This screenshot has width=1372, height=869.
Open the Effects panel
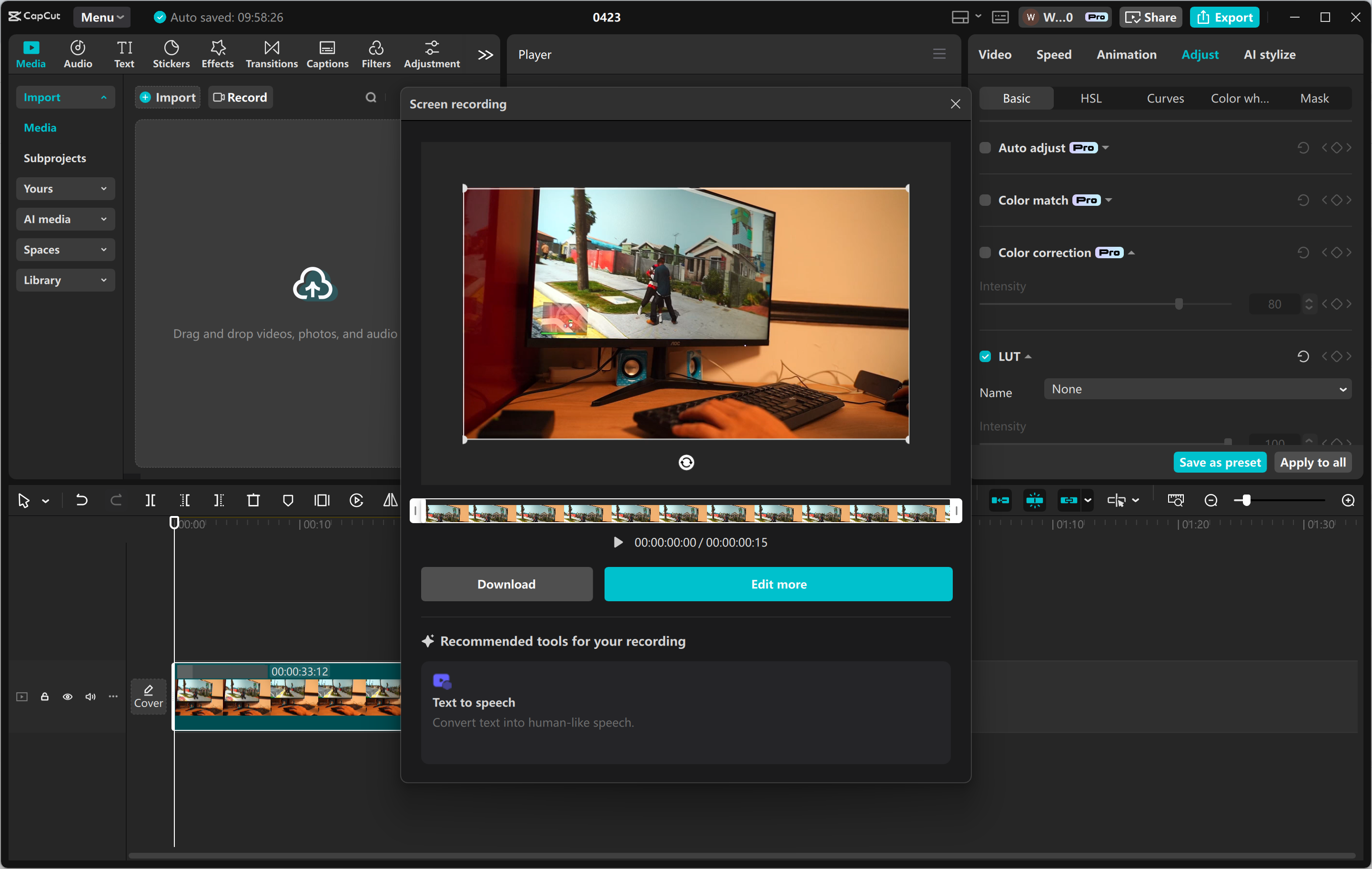pos(217,53)
